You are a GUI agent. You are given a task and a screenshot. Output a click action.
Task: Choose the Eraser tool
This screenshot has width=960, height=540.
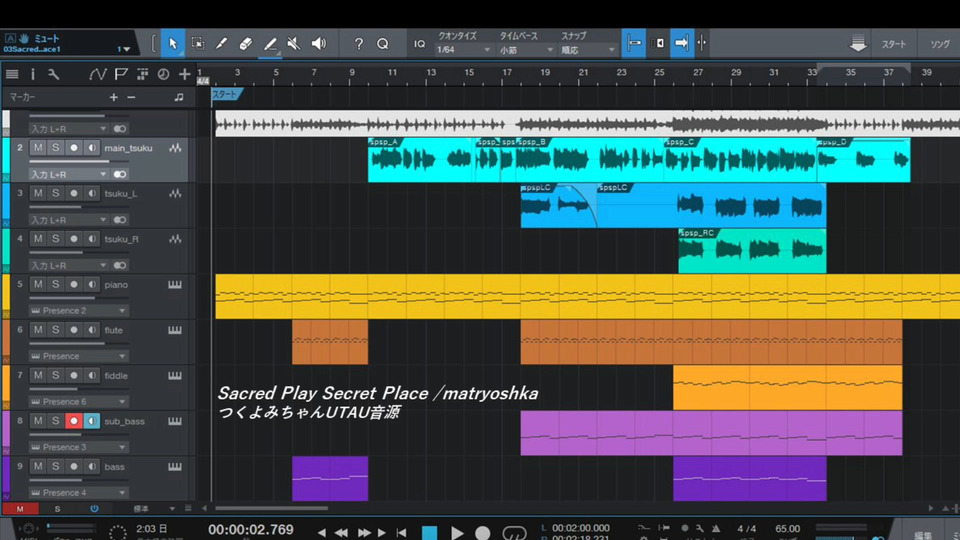point(246,43)
